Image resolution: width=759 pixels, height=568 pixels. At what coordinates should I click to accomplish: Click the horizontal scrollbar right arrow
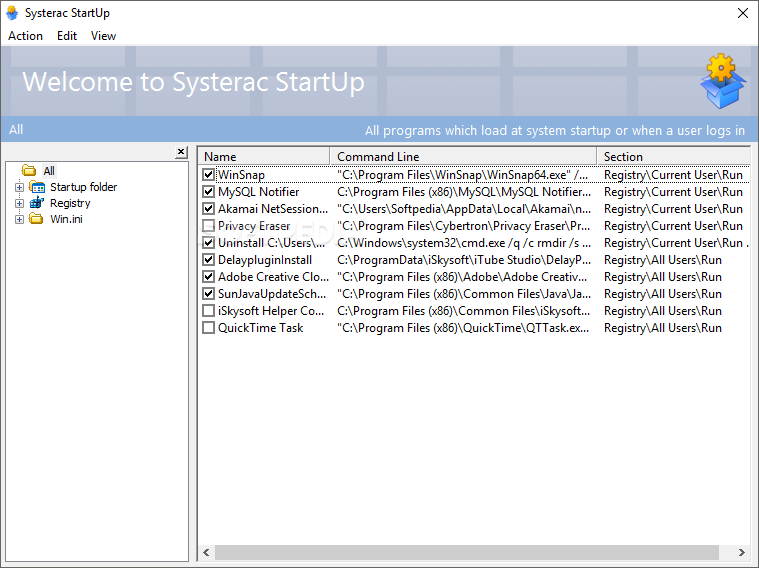(x=741, y=552)
